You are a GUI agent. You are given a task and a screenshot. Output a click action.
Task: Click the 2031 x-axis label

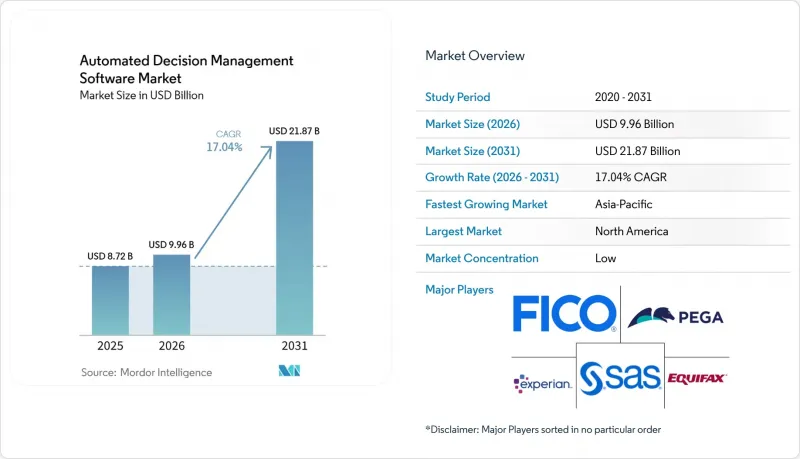pos(294,346)
